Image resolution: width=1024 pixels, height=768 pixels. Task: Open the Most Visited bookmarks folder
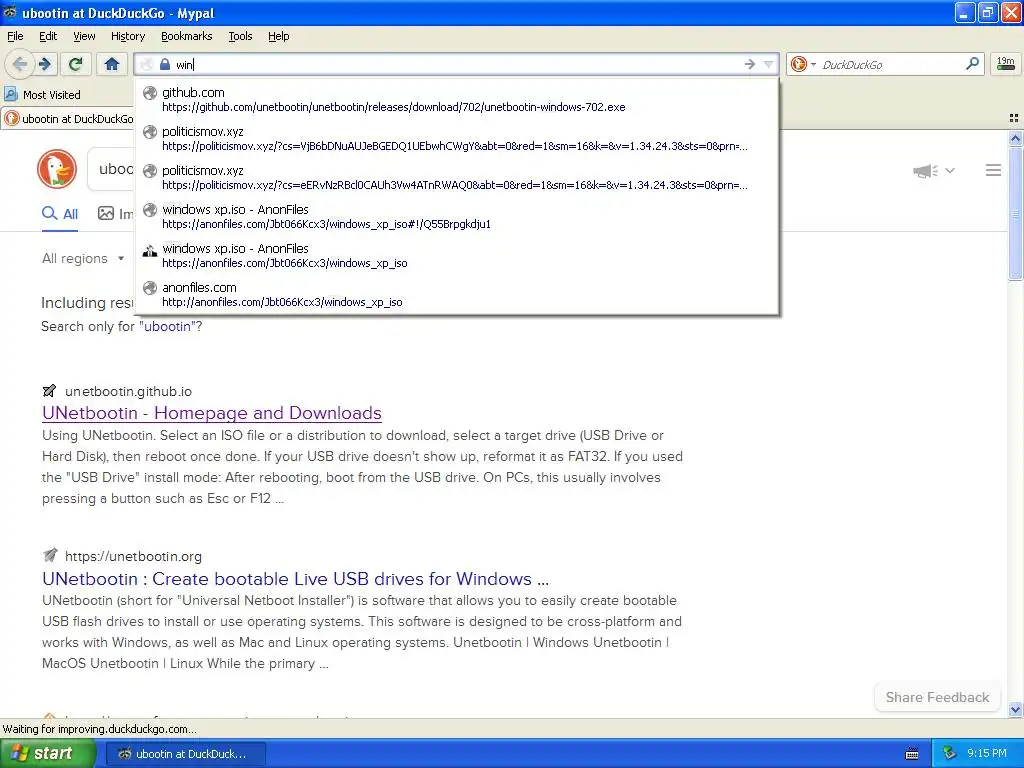(42, 95)
